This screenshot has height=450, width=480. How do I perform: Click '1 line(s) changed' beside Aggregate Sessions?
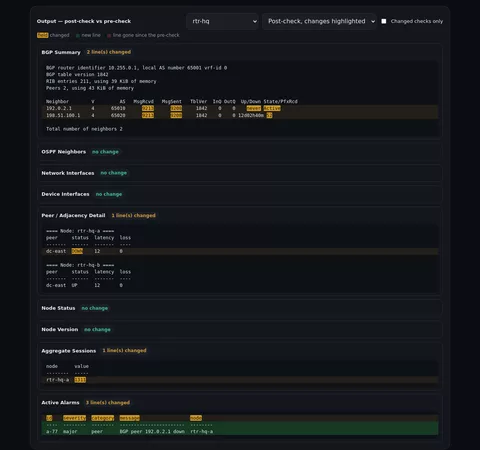124,351
